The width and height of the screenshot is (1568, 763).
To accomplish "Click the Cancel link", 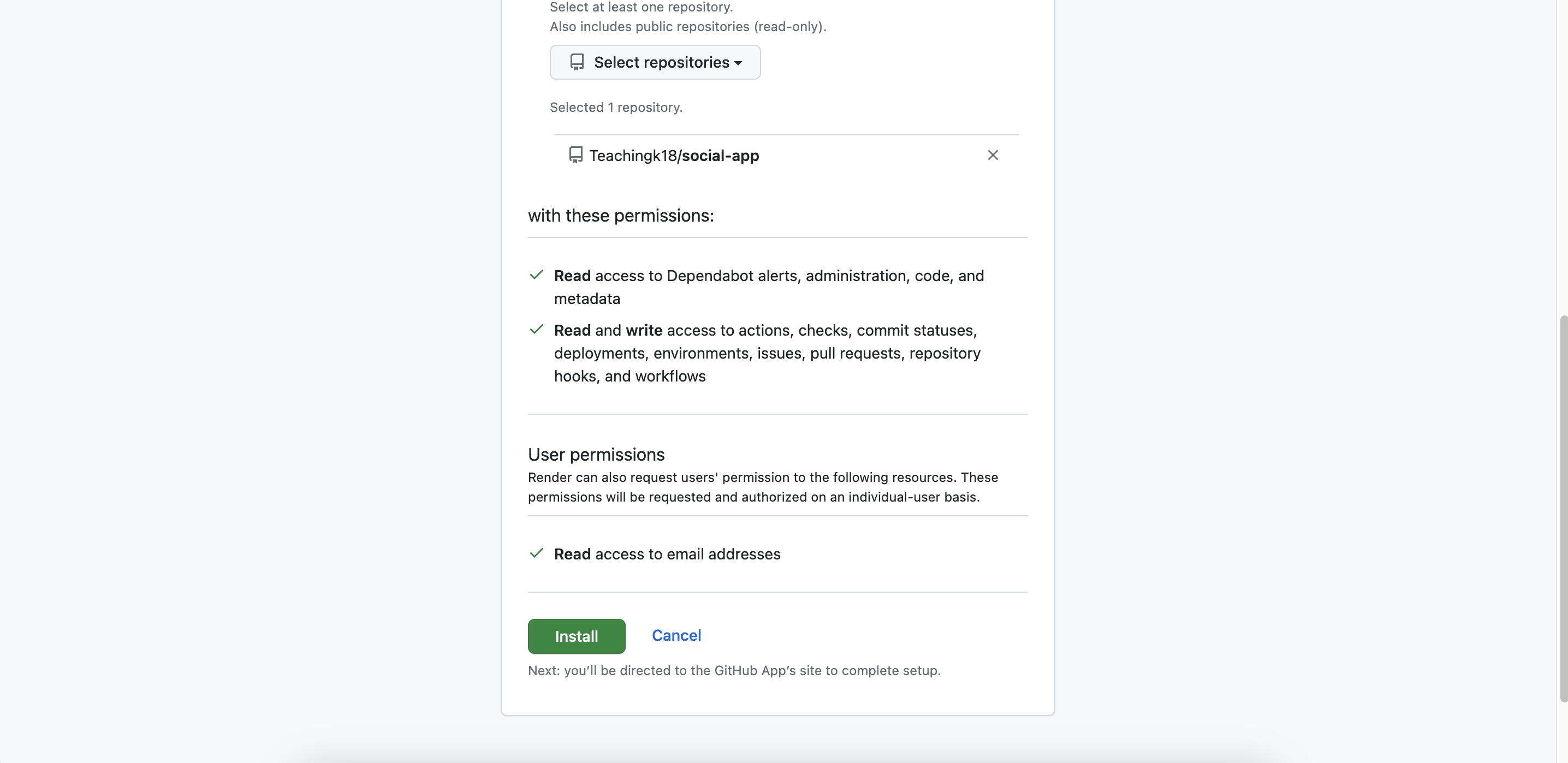I will (x=676, y=635).
